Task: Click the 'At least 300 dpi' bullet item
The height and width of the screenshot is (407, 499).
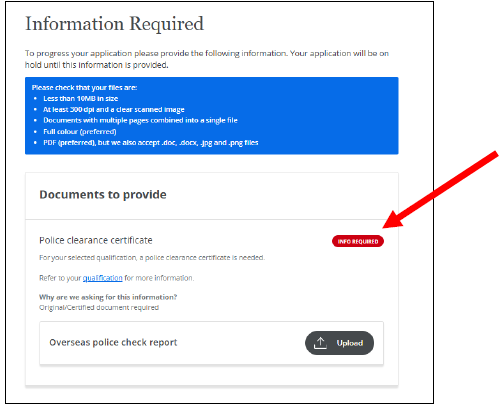Action: (x=114, y=110)
